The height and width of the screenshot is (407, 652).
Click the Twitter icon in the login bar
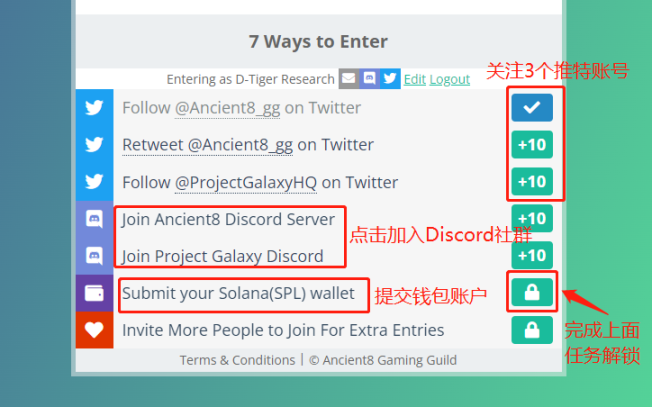point(390,79)
